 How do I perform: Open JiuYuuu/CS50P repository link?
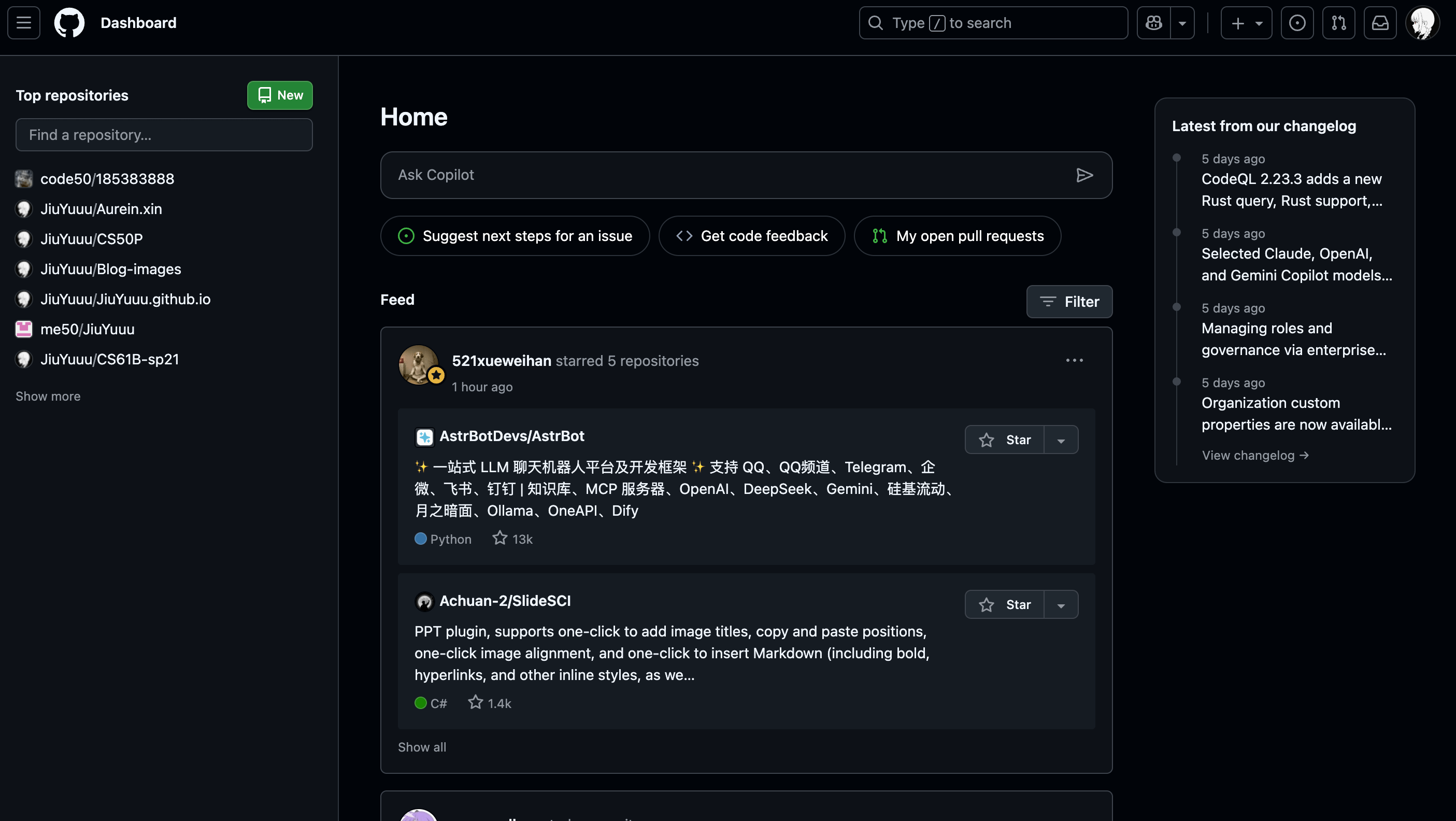(x=92, y=238)
